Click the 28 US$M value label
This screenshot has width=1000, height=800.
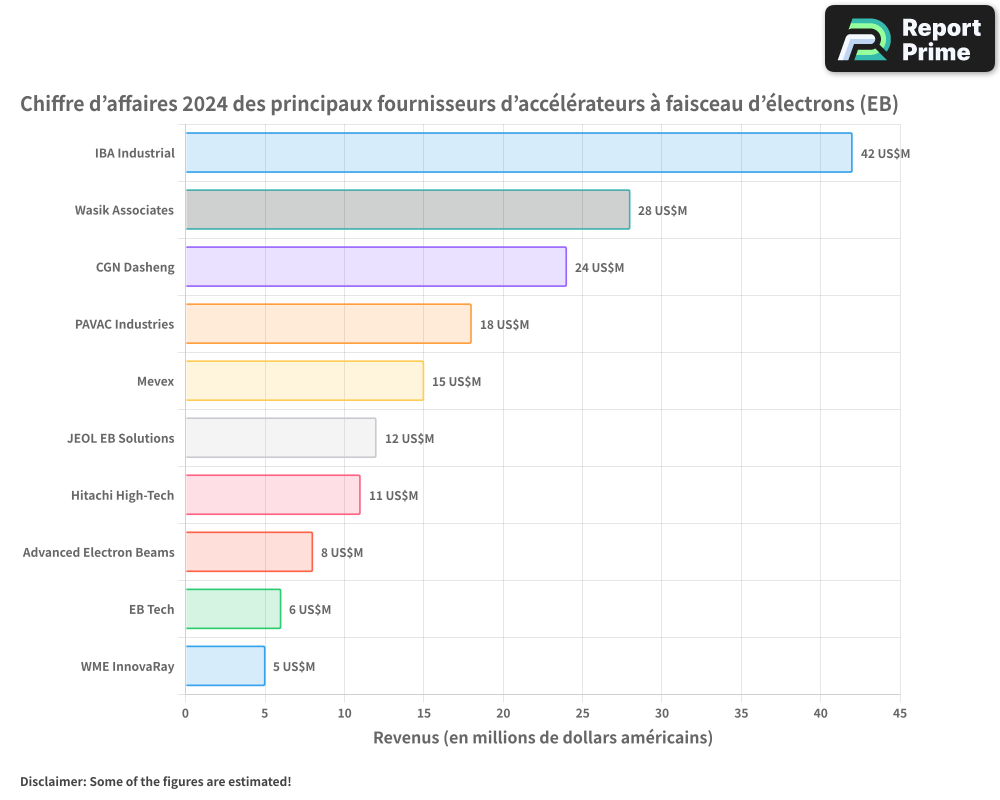(662, 211)
